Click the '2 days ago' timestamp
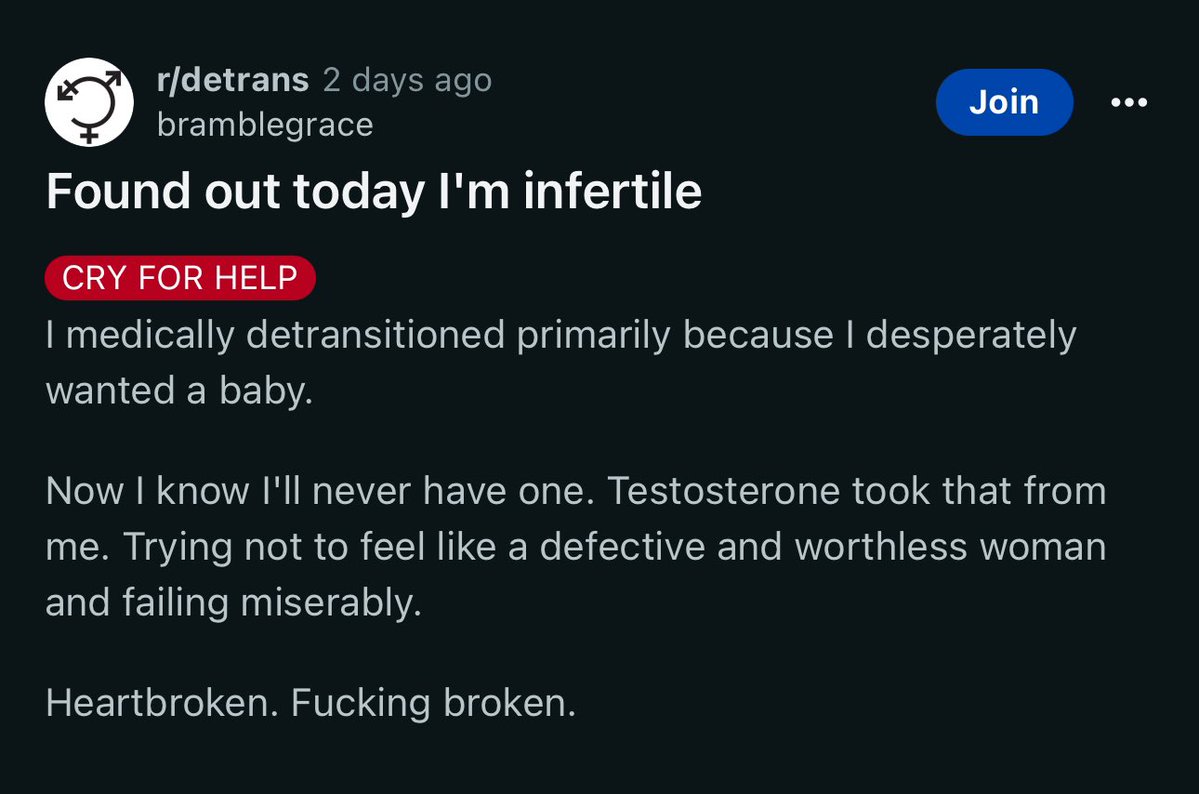Image resolution: width=1199 pixels, height=794 pixels. pyautogui.click(x=407, y=80)
